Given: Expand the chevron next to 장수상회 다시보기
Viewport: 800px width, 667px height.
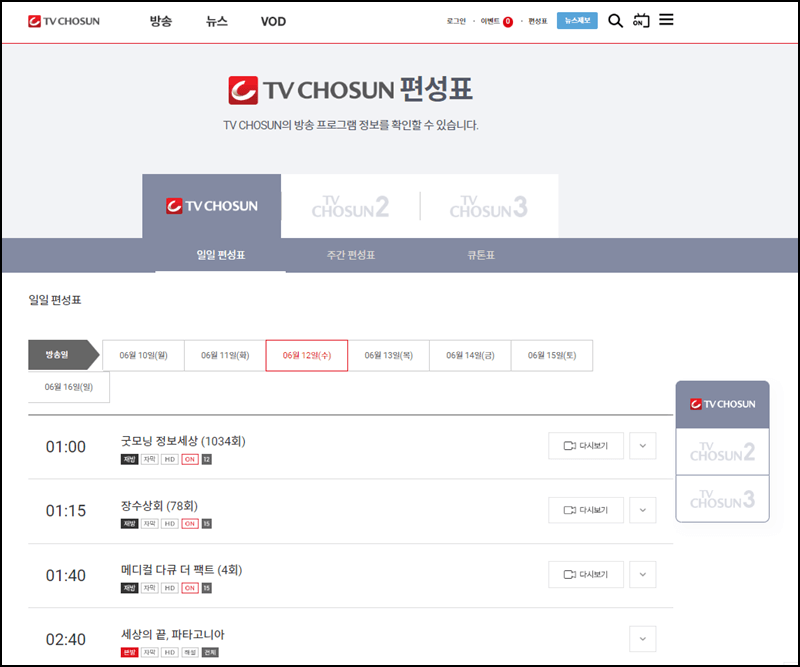Looking at the screenshot, I should point(643,510).
